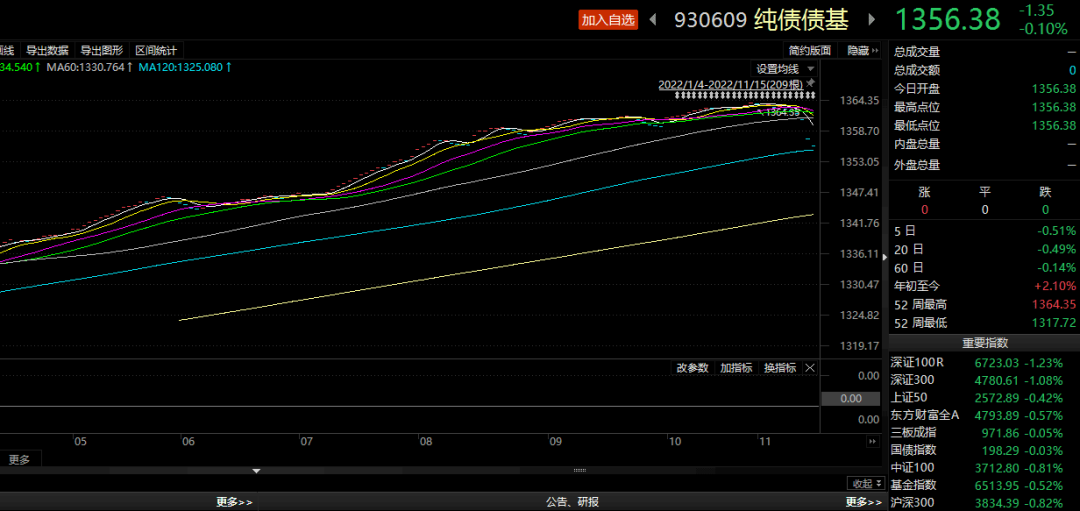Click 导出图形 to export chart
Screen dimensions: 1080x511
click(101, 50)
